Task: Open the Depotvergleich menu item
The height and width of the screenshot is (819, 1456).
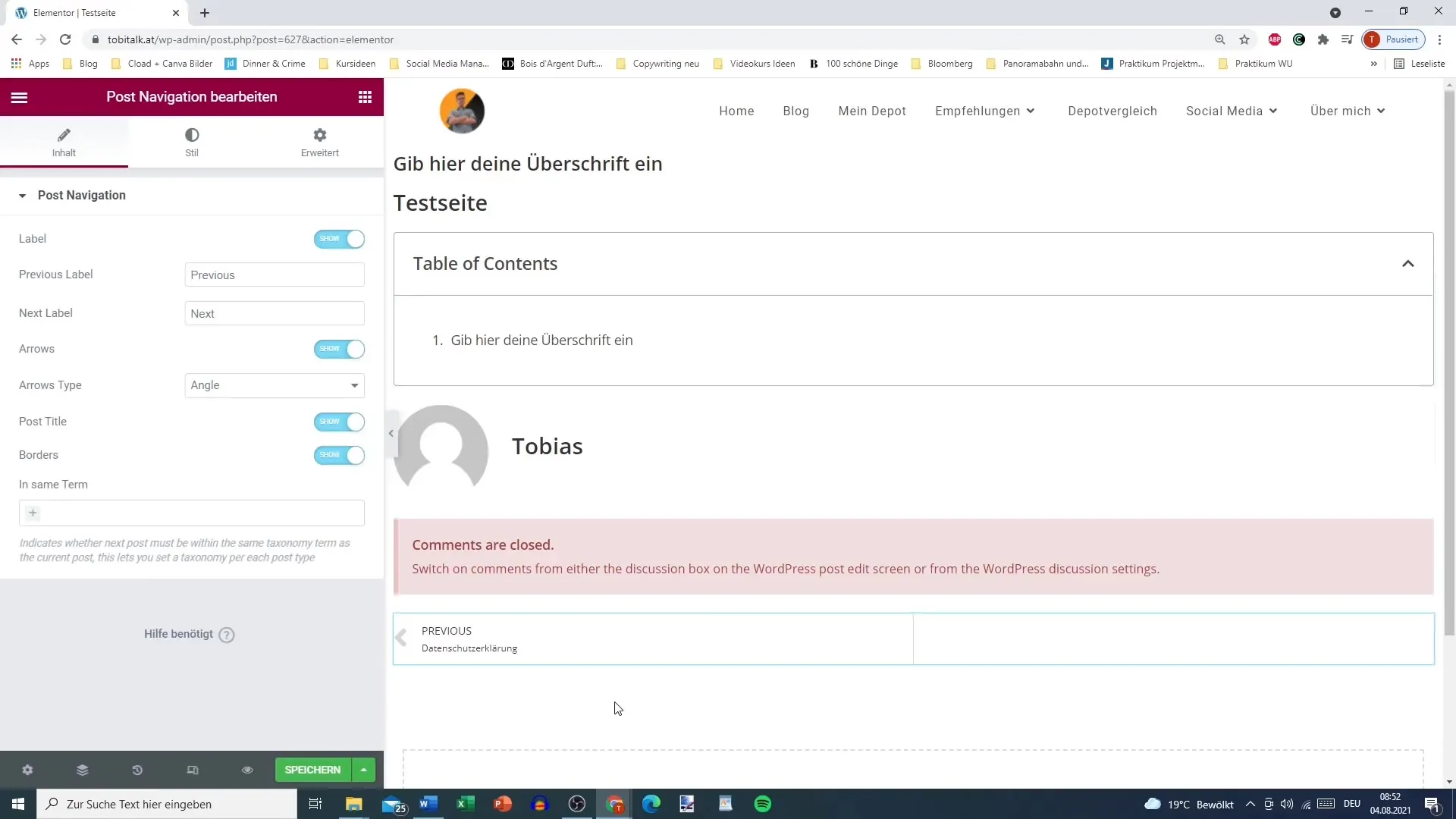Action: tap(1112, 111)
